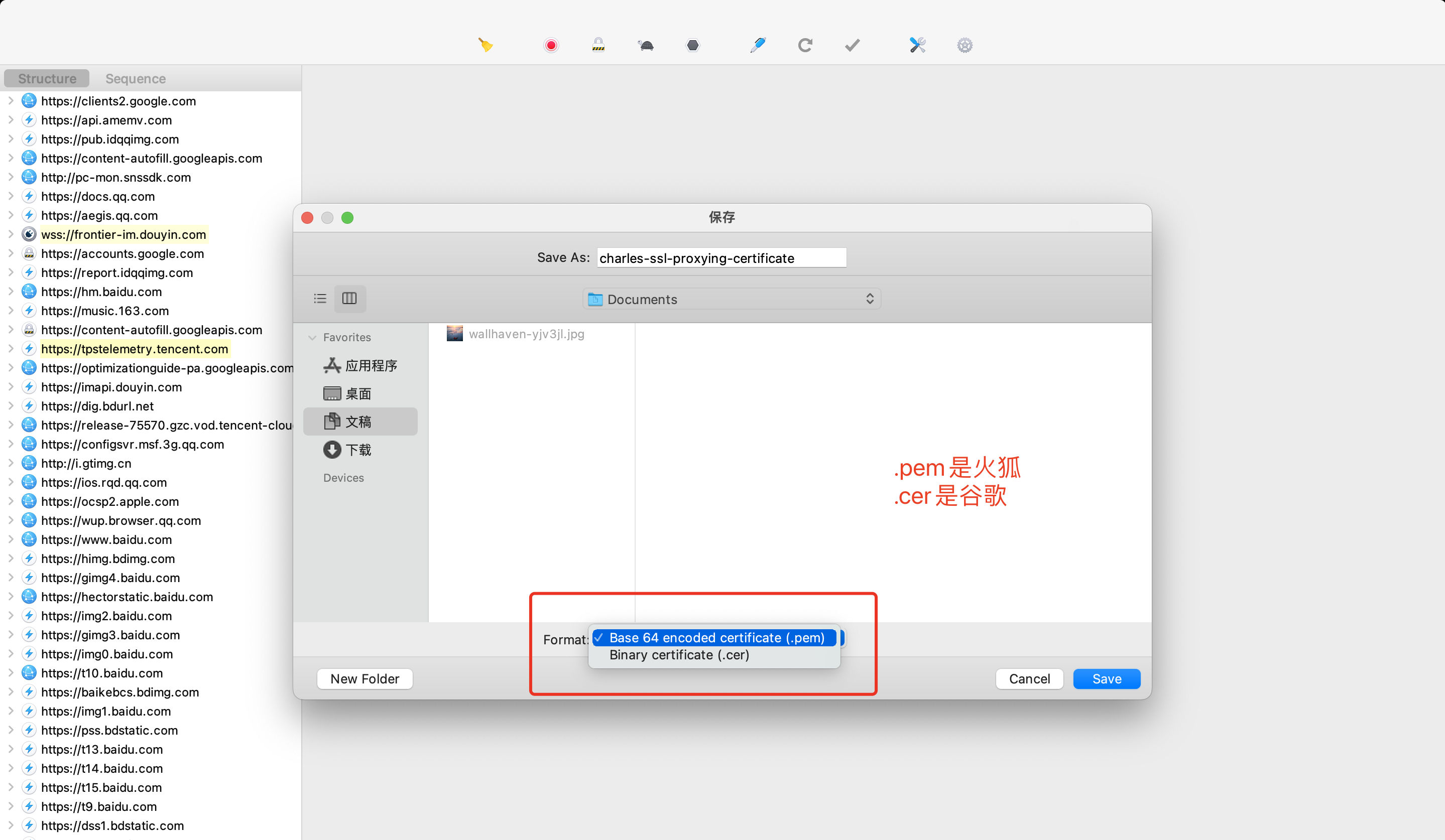Toggle the turtle throttling icon

(646, 45)
